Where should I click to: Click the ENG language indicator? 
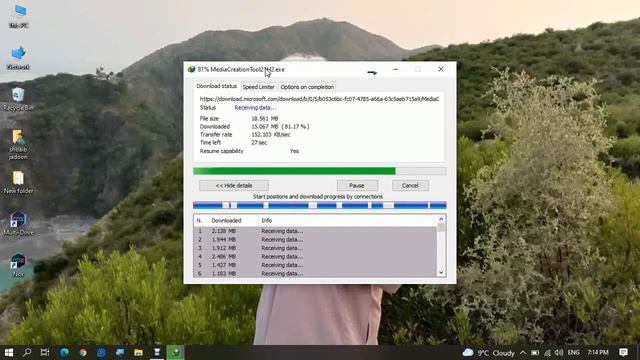pos(573,353)
